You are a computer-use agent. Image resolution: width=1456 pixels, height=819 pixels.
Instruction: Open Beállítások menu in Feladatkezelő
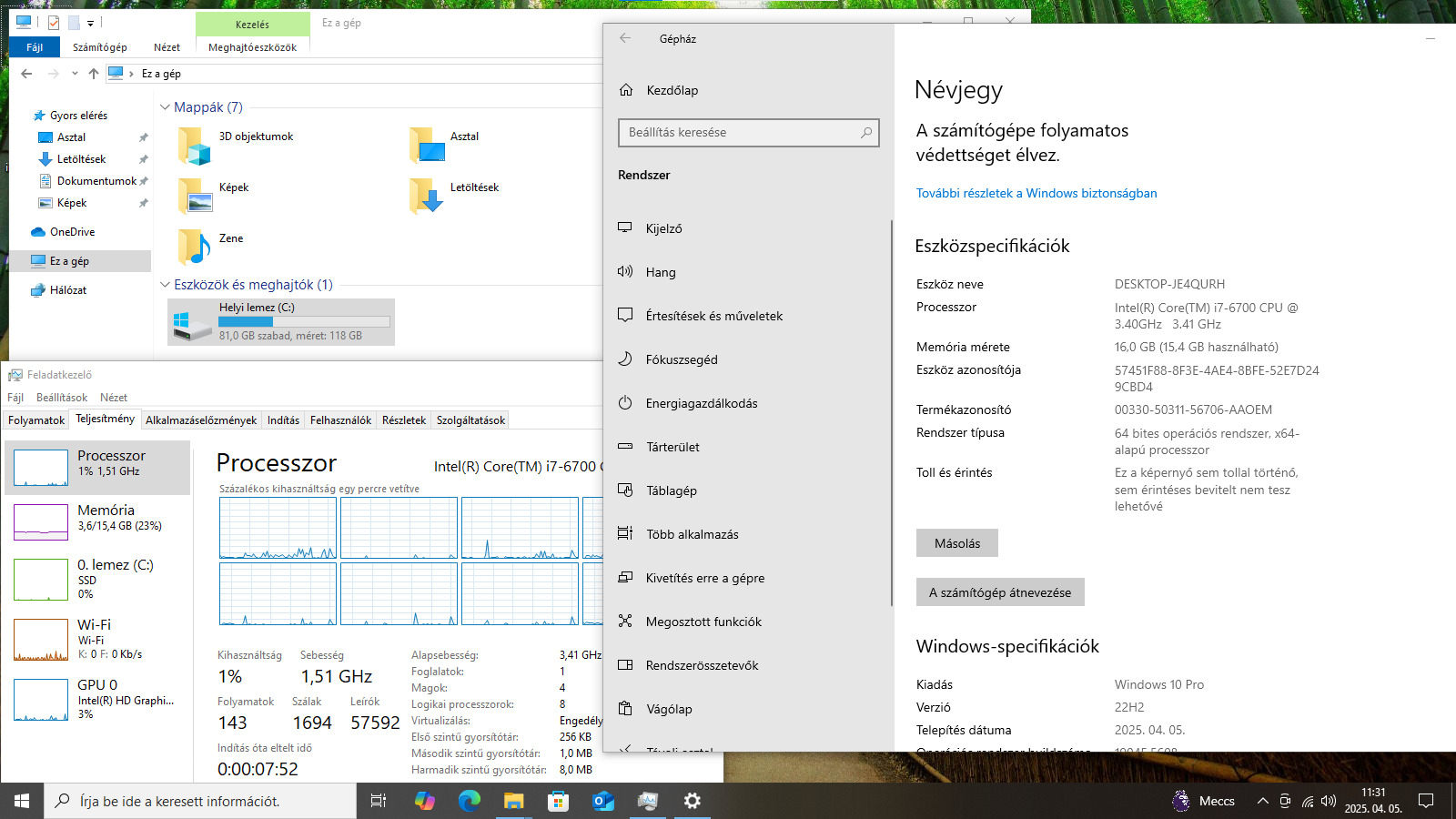62,398
